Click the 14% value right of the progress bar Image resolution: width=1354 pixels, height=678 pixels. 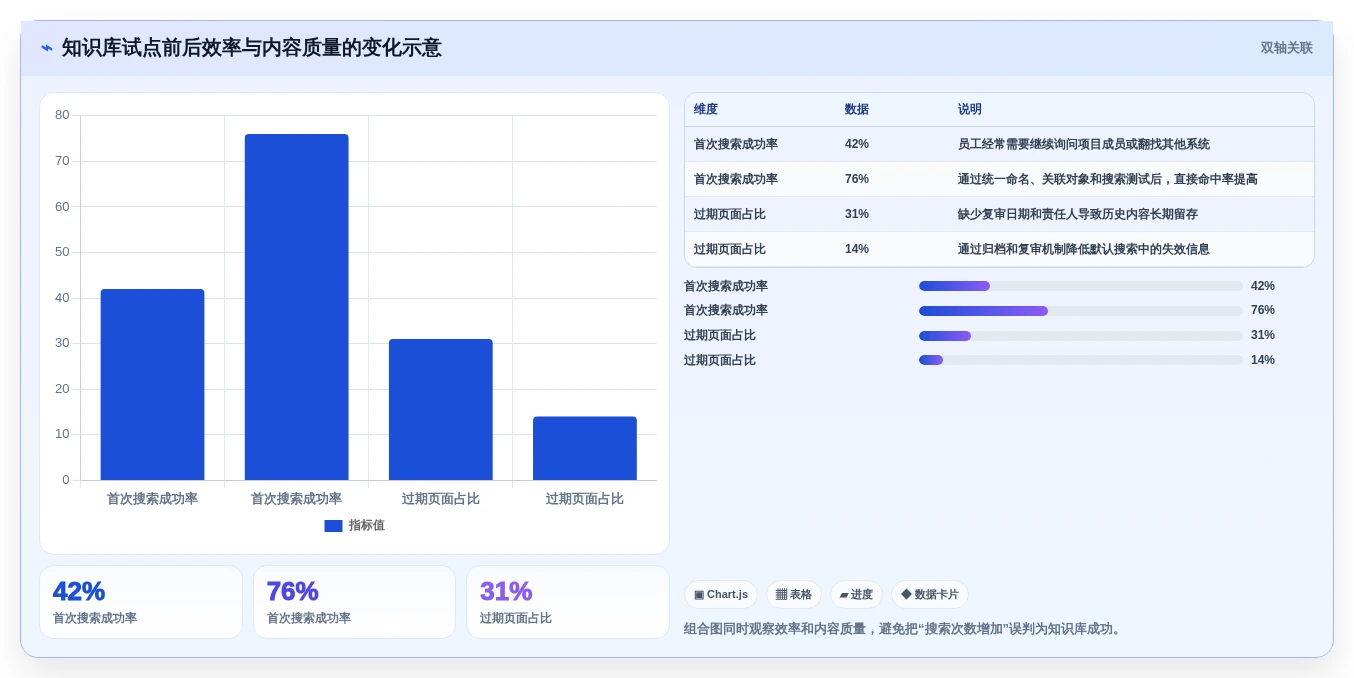pyautogui.click(x=1262, y=360)
